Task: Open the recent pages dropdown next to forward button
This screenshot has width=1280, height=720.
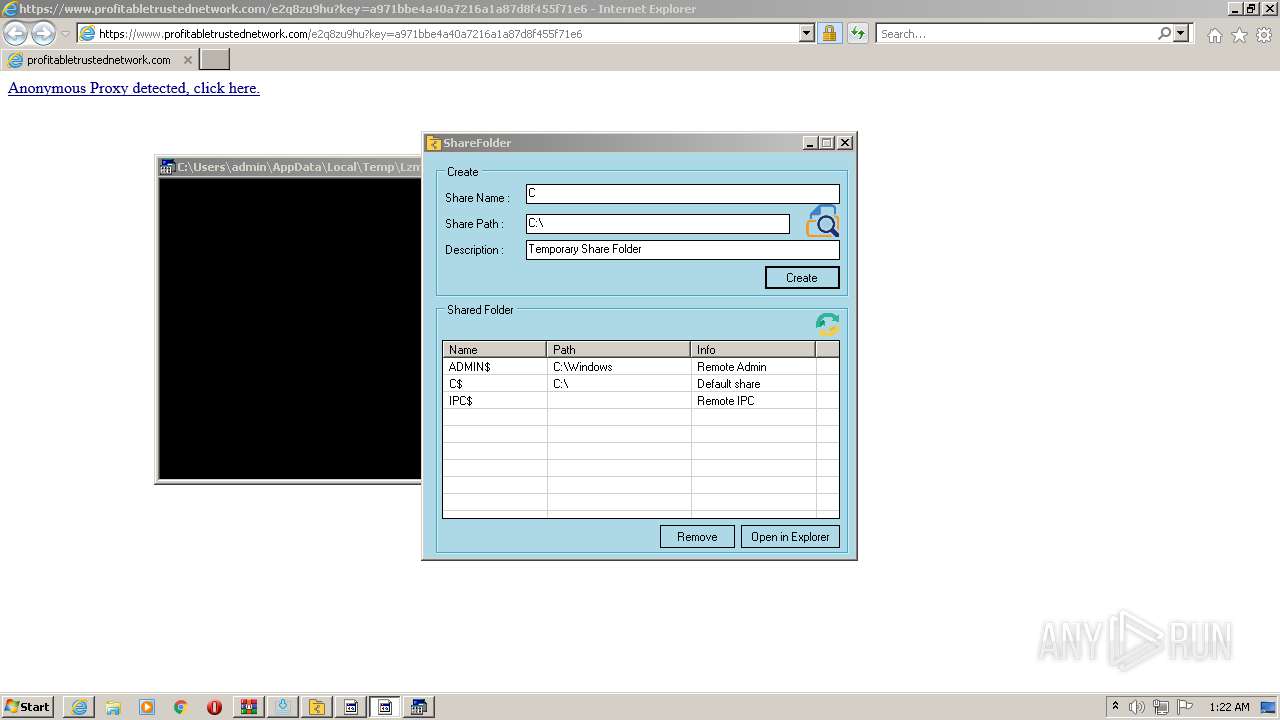Action: click(x=65, y=34)
